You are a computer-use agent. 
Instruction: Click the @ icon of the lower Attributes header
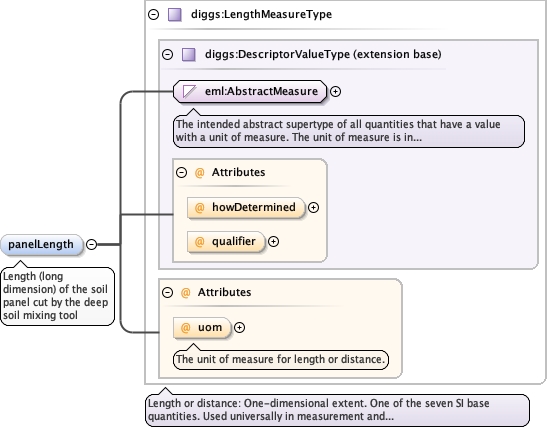(x=185, y=292)
